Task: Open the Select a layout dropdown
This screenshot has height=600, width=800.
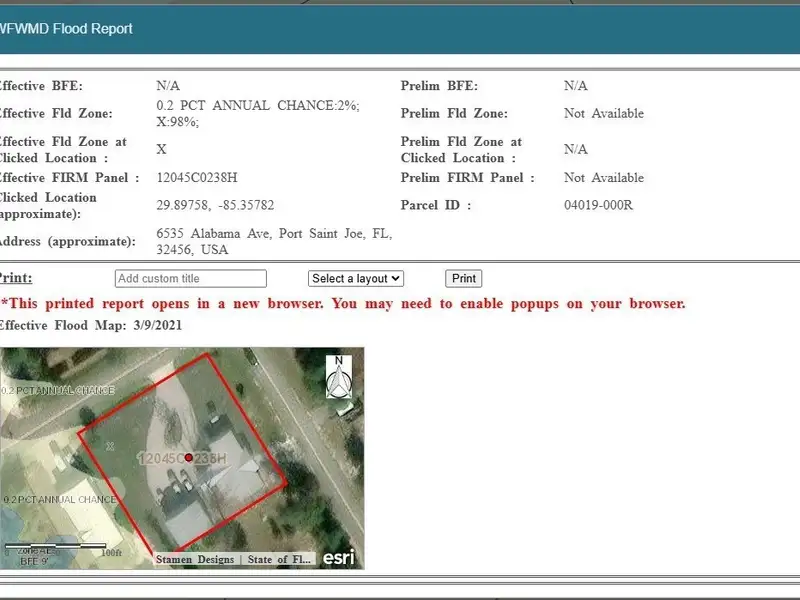Action: (x=355, y=278)
